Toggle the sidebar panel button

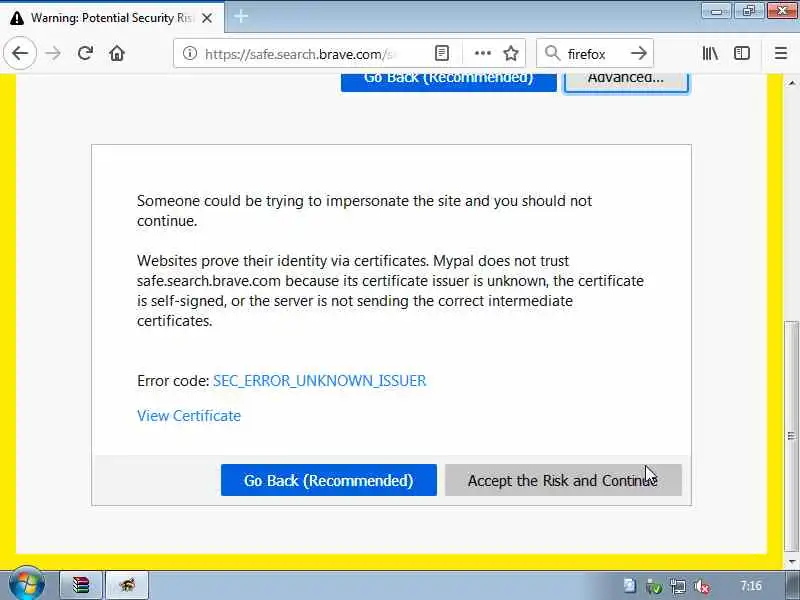pyautogui.click(x=742, y=53)
